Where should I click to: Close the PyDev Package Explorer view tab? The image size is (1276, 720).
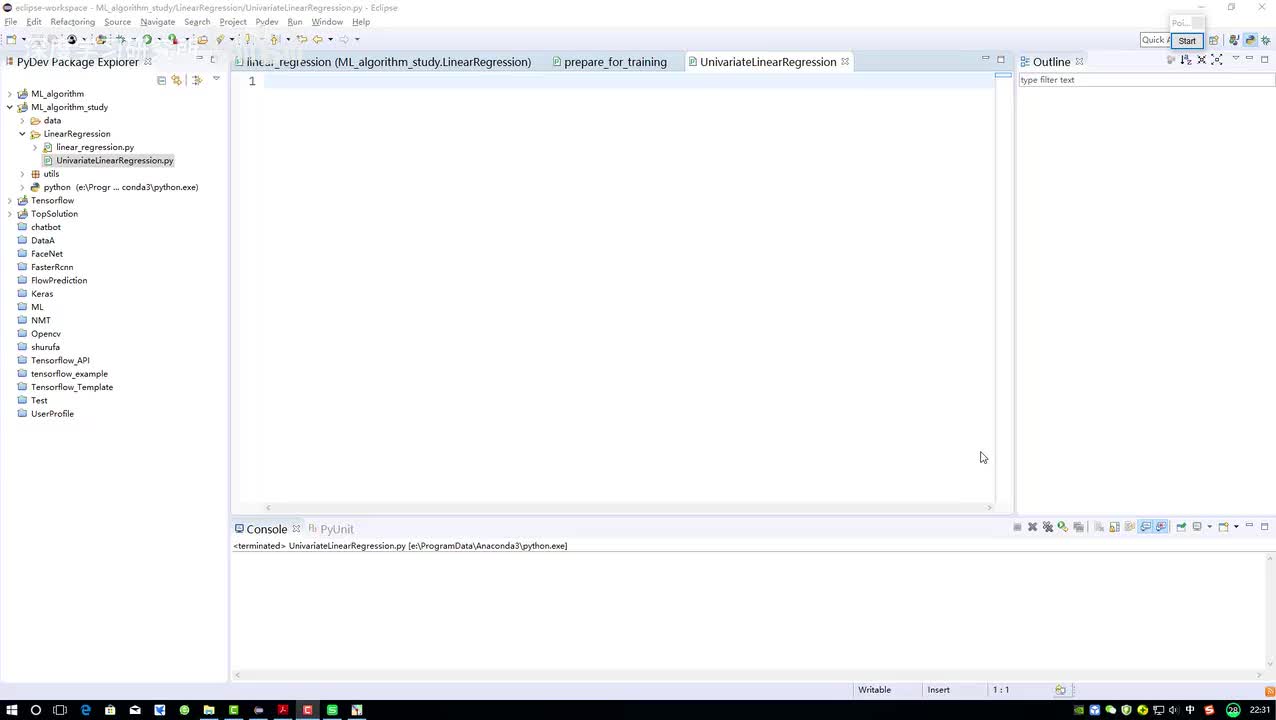(x=148, y=62)
